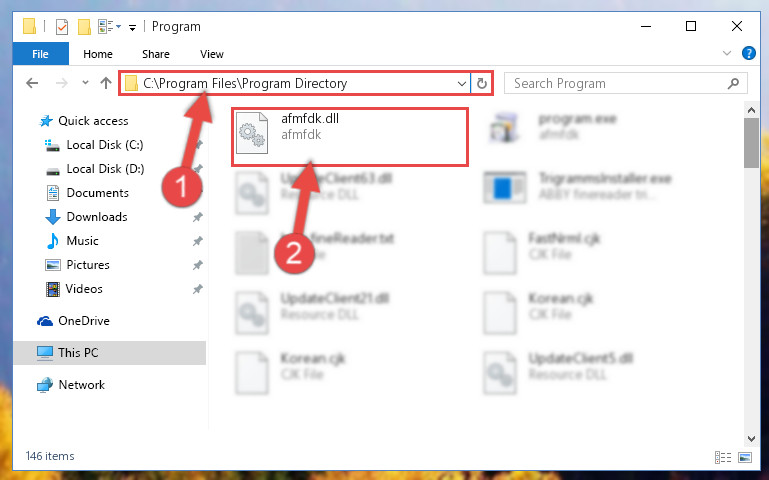769x480 pixels.
Task: Open the recent locations dropdown arrow
Action: 85,83
